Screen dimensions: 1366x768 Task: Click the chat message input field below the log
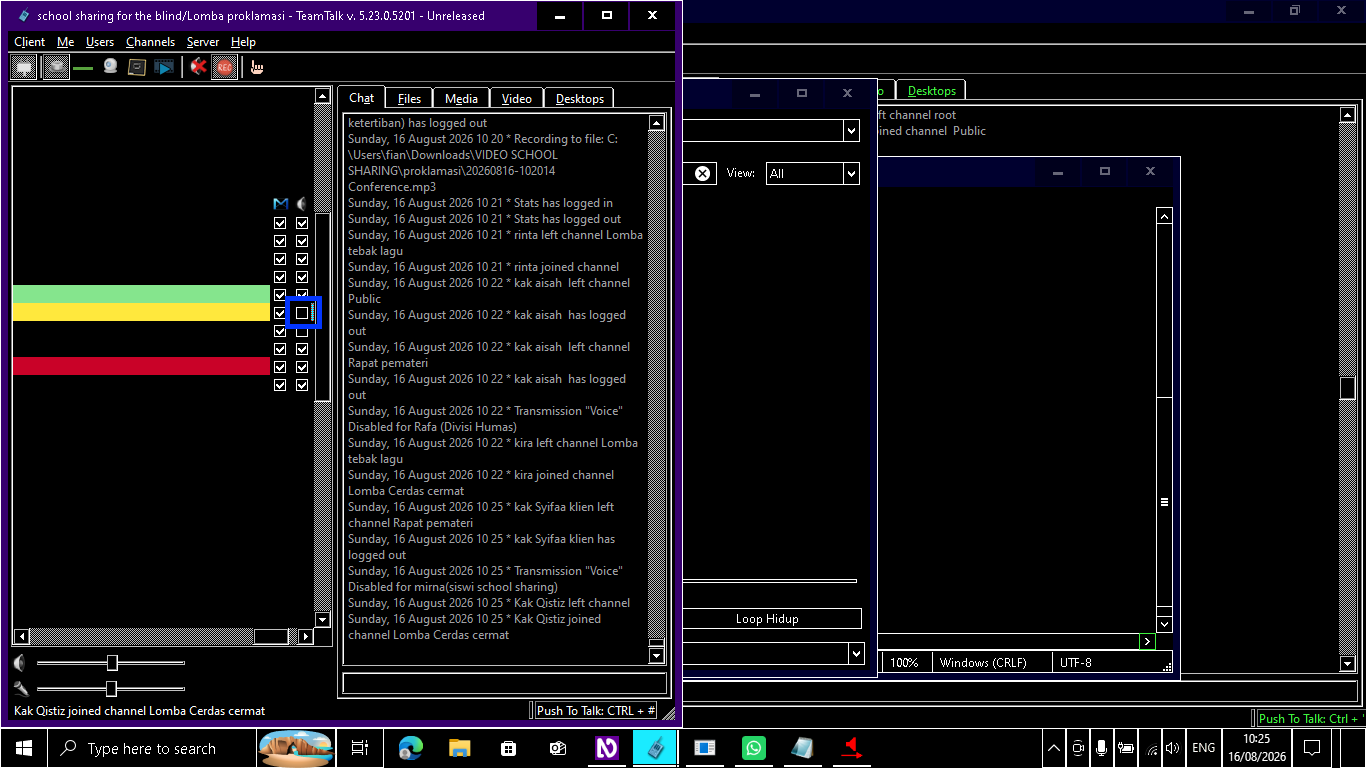[504, 683]
